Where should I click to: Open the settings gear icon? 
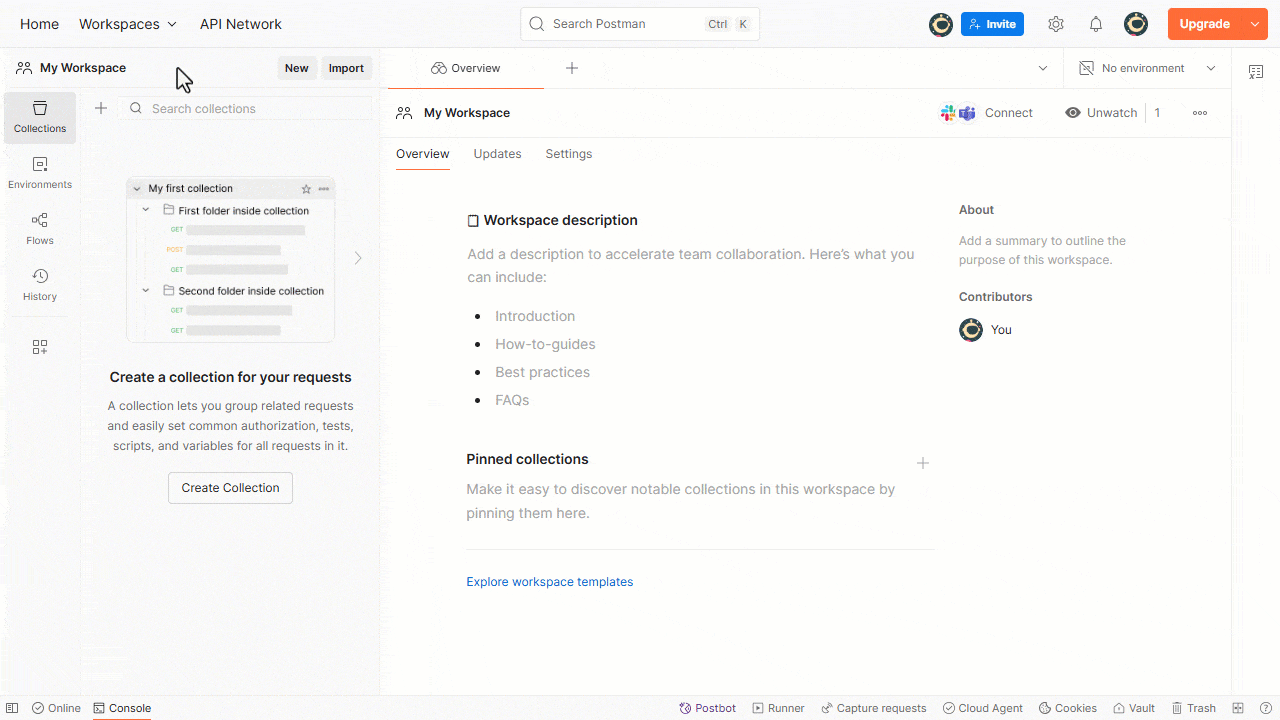[1056, 24]
